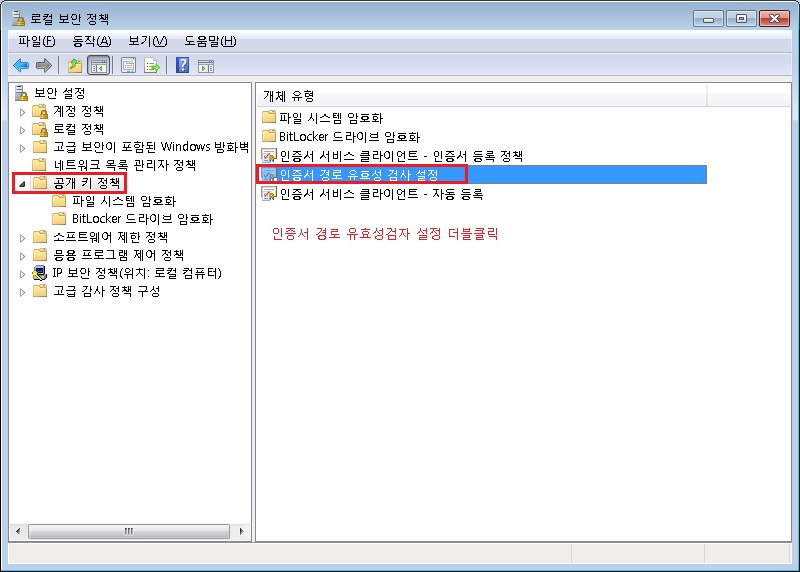Toggle the Action pane toolbar icon
The height and width of the screenshot is (572, 800).
point(206,66)
